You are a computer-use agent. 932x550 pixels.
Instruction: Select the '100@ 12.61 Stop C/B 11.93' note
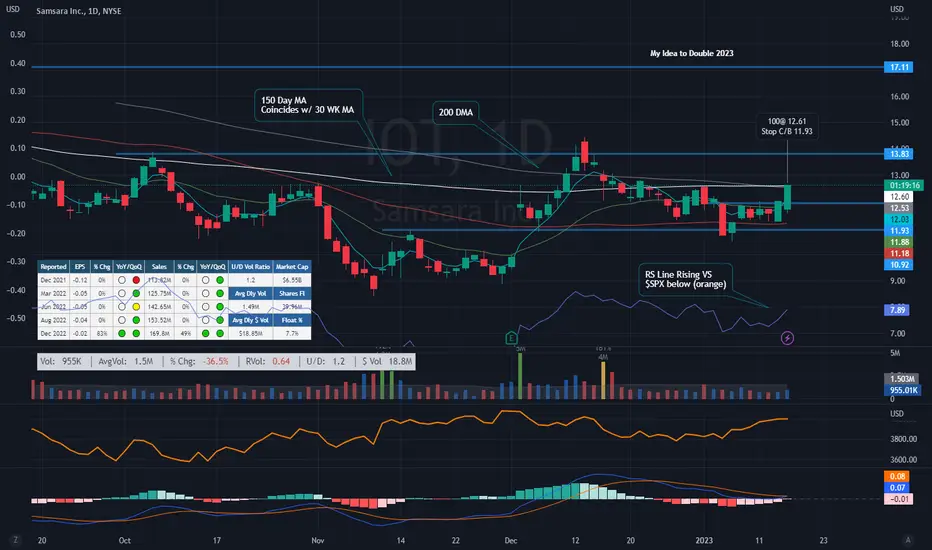pyautogui.click(x=787, y=126)
